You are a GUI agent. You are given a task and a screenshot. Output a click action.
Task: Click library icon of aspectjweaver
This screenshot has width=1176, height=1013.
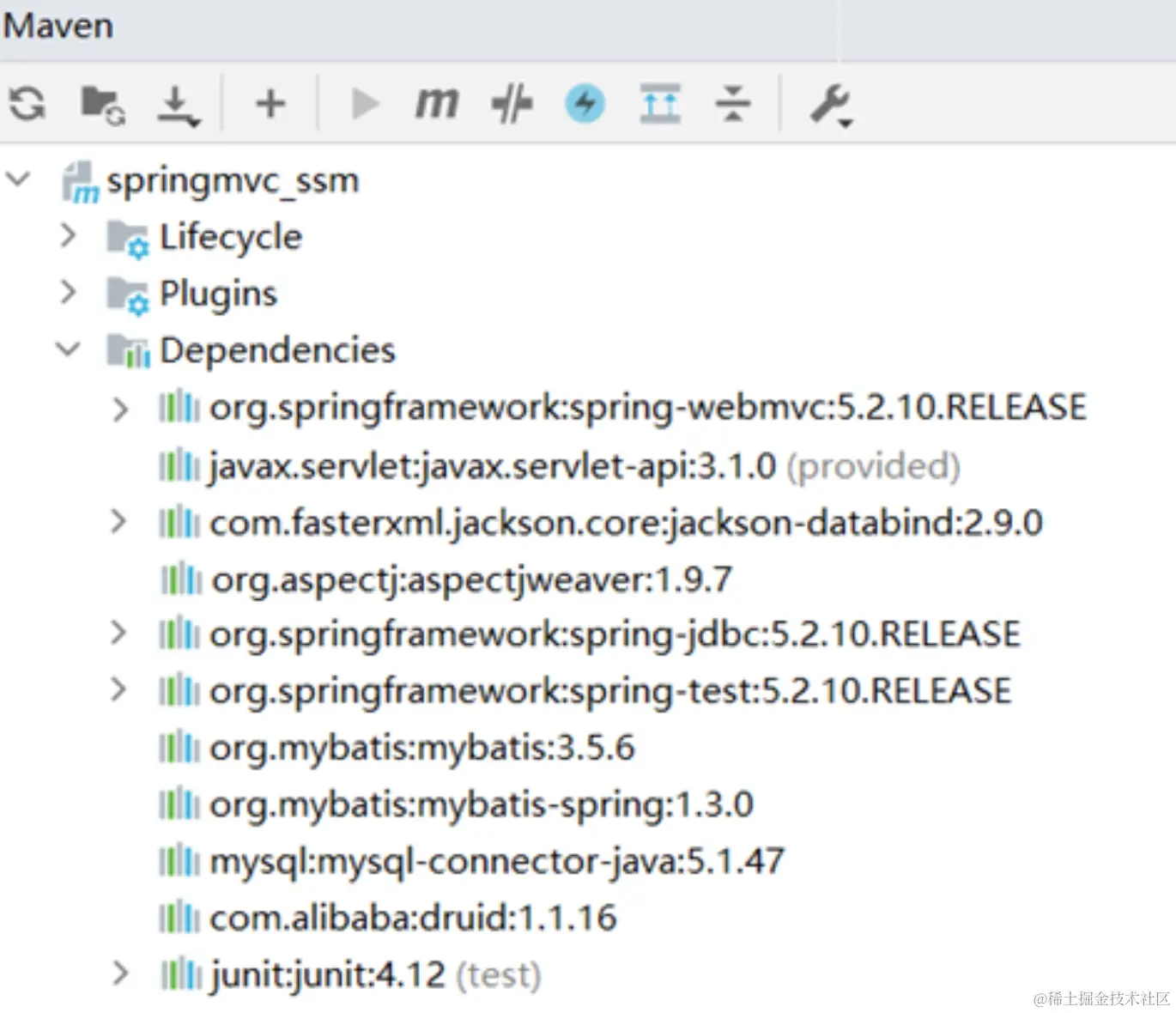[182, 580]
